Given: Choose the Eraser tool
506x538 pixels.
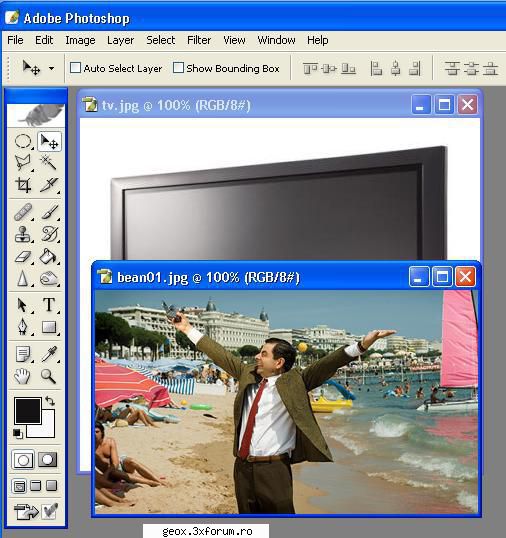Looking at the screenshot, I should pyautogui.click(x=23, y=257).
